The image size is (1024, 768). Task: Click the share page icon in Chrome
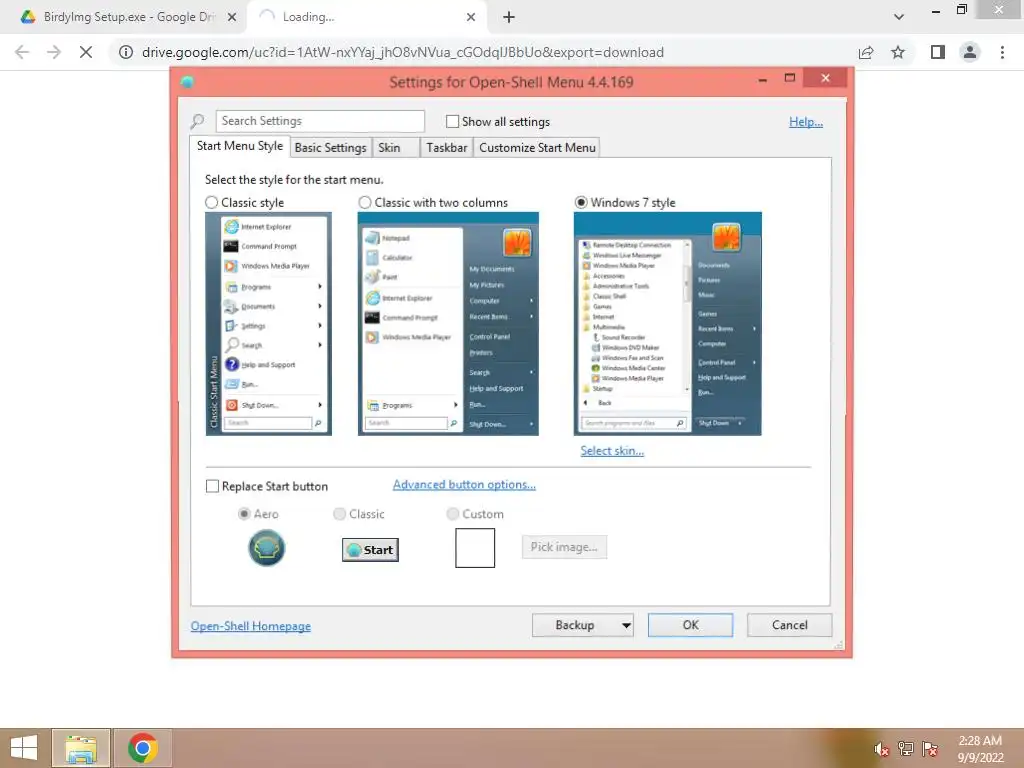866,52
